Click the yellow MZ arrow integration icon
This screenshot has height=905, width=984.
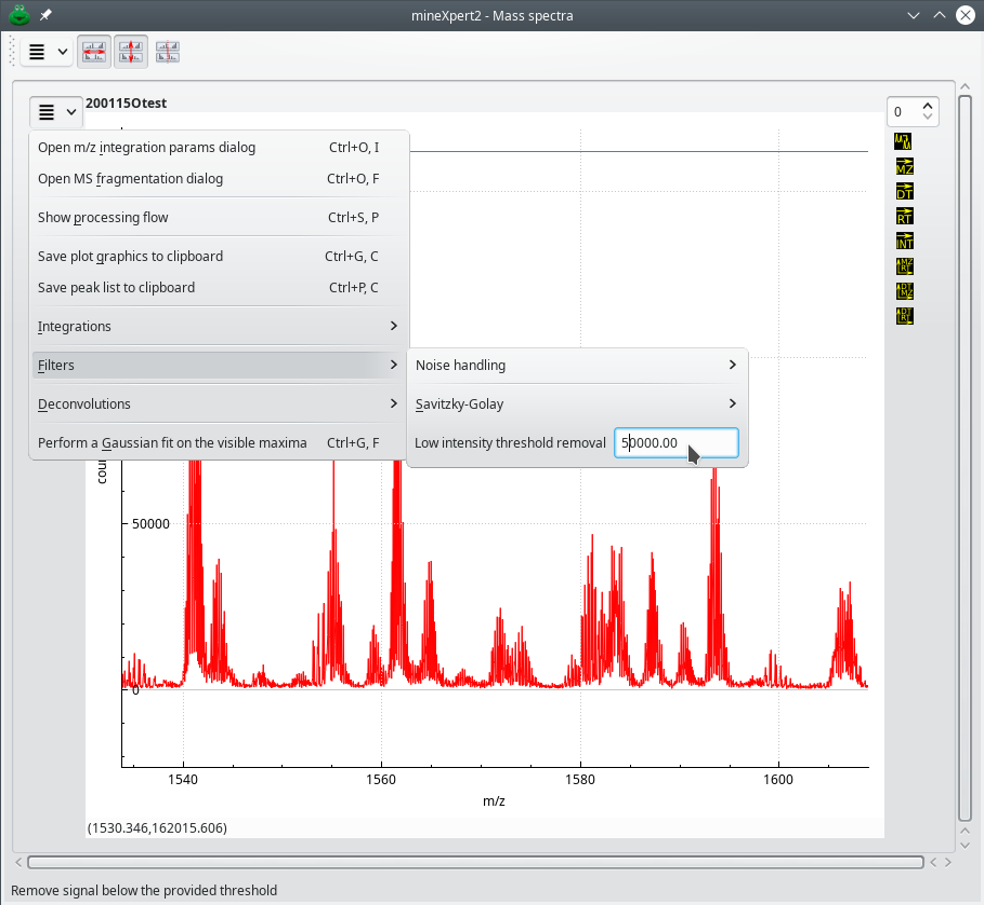click(903, 167)
